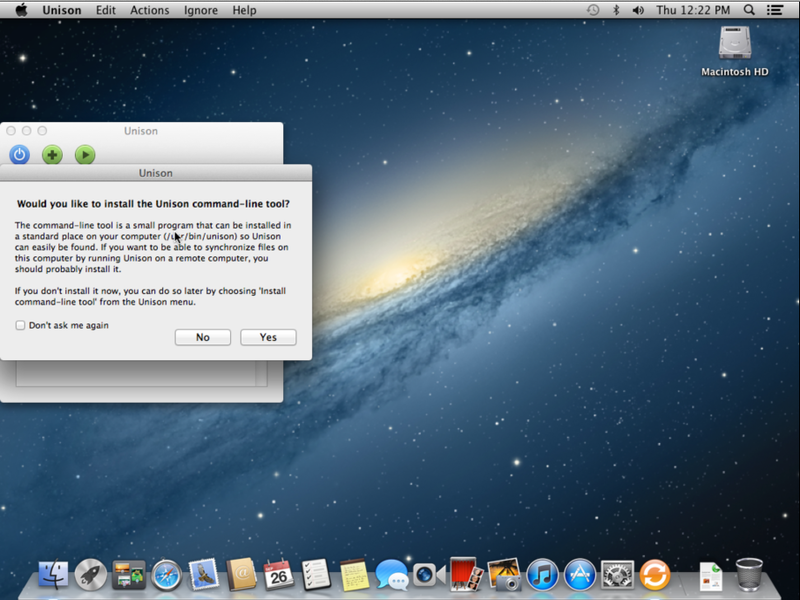
Task: Select the Macintosh HD desktop drive icon
Action: (x=735, y=43)
